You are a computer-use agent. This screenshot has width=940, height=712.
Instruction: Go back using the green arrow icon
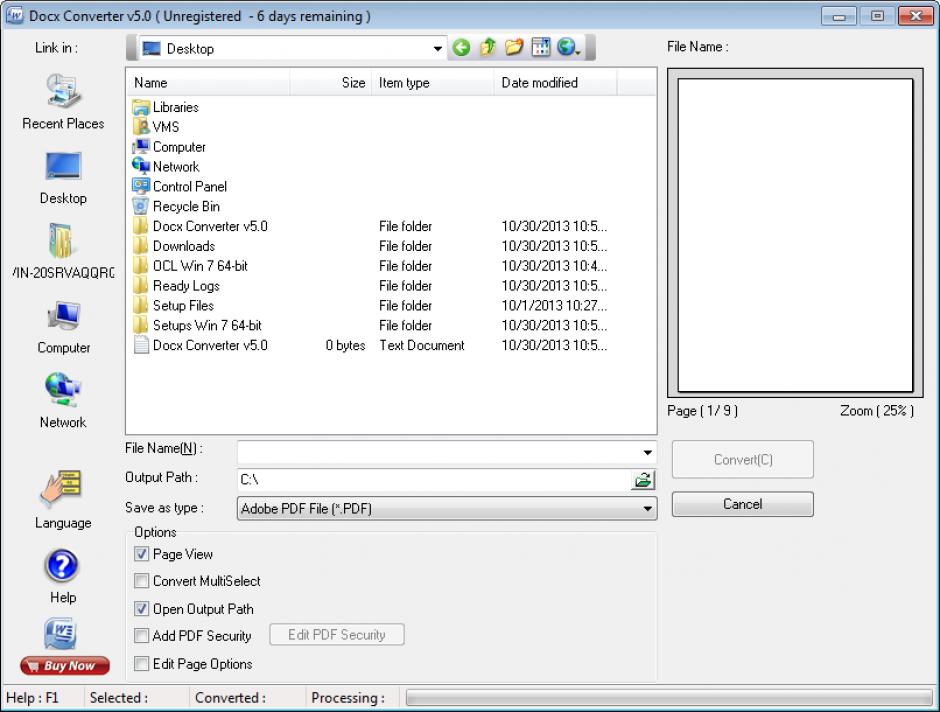(x=461, y=47)
